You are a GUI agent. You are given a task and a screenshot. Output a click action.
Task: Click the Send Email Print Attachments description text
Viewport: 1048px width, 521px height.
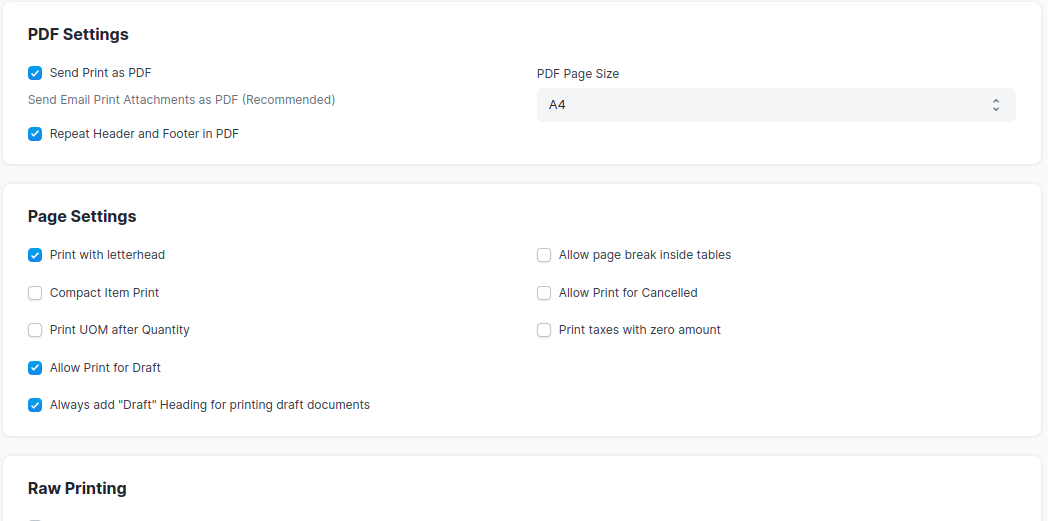(x=182, y=100)
